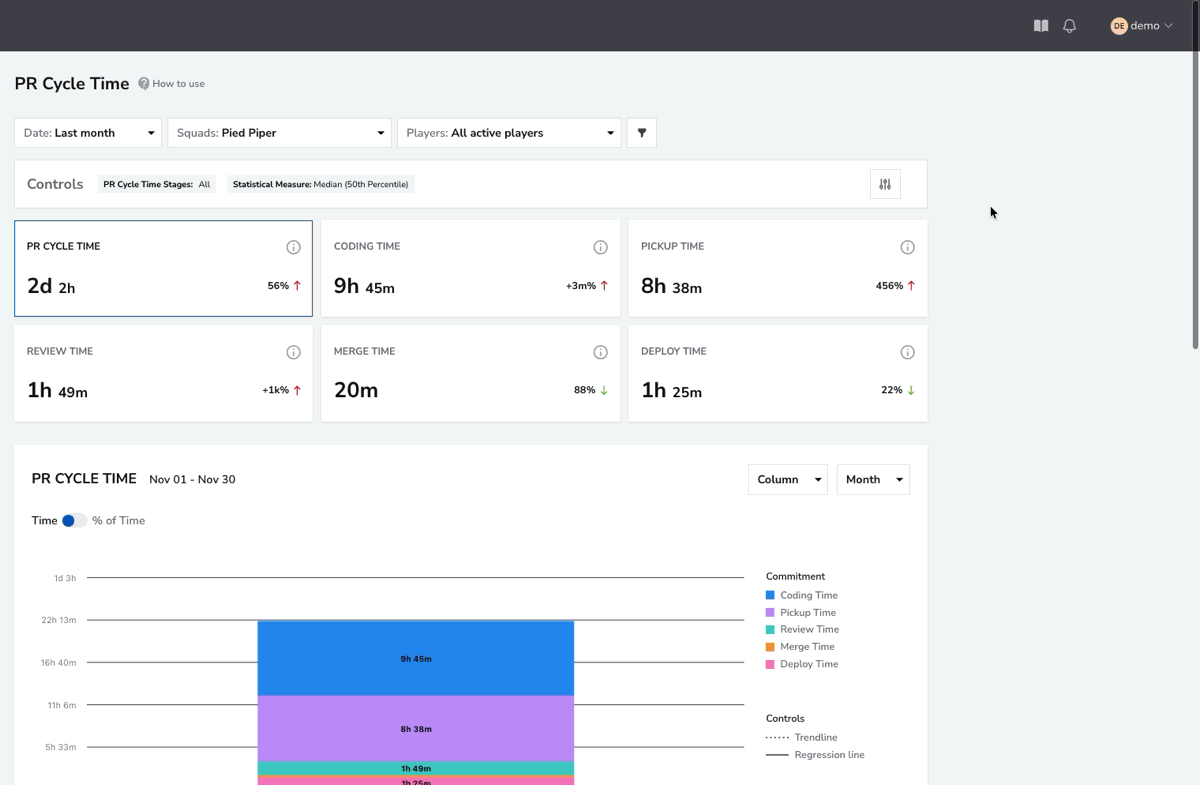The height and width of the screenshot is (785, 1200).
Task: Click the Deploy Time legend swatch
Action: 770,664
